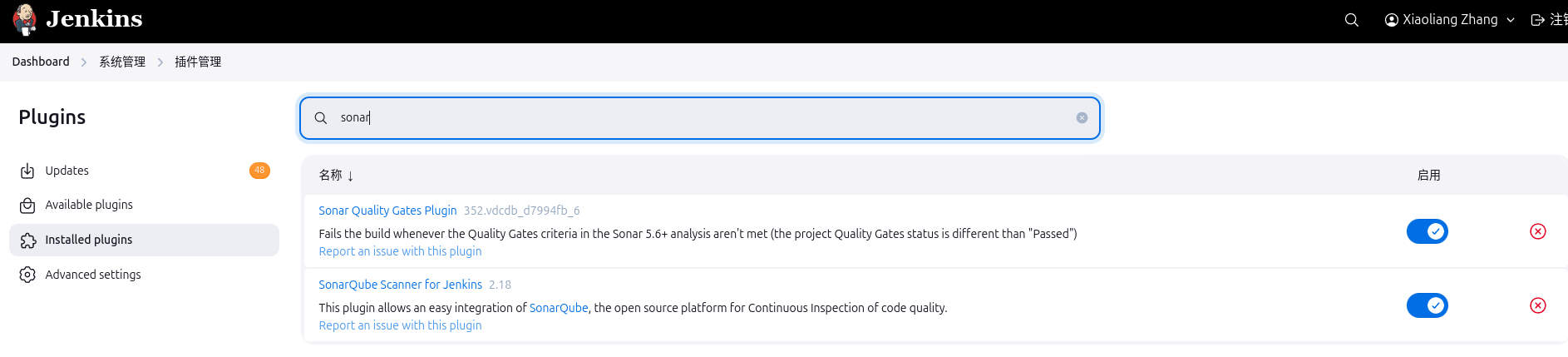The image size is (1568, 357).
Task: Open the header search magnifier icon
Action: pos(1352,20)
